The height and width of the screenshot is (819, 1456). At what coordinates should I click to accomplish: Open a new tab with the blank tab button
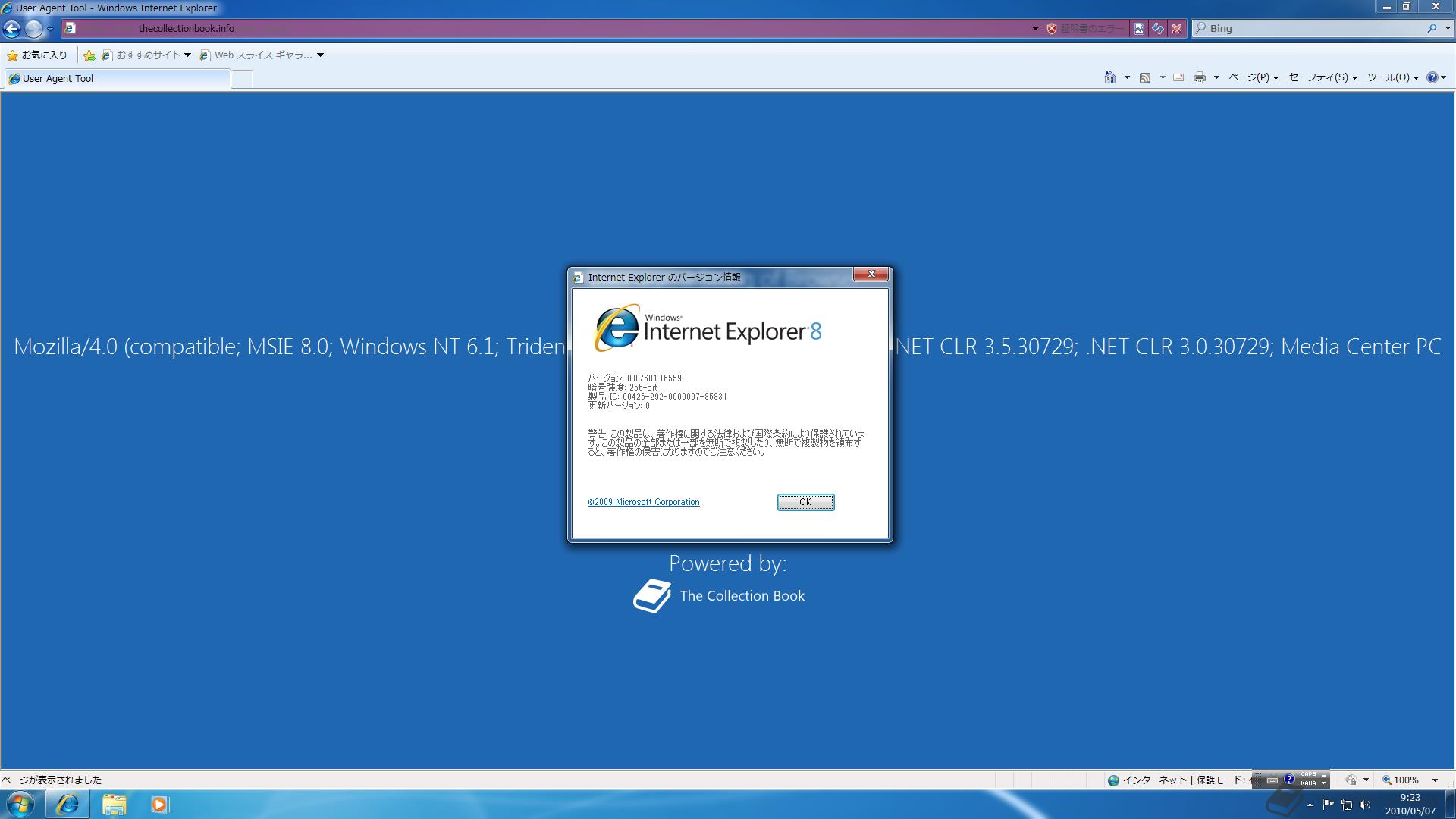click(x=242, y=79)
